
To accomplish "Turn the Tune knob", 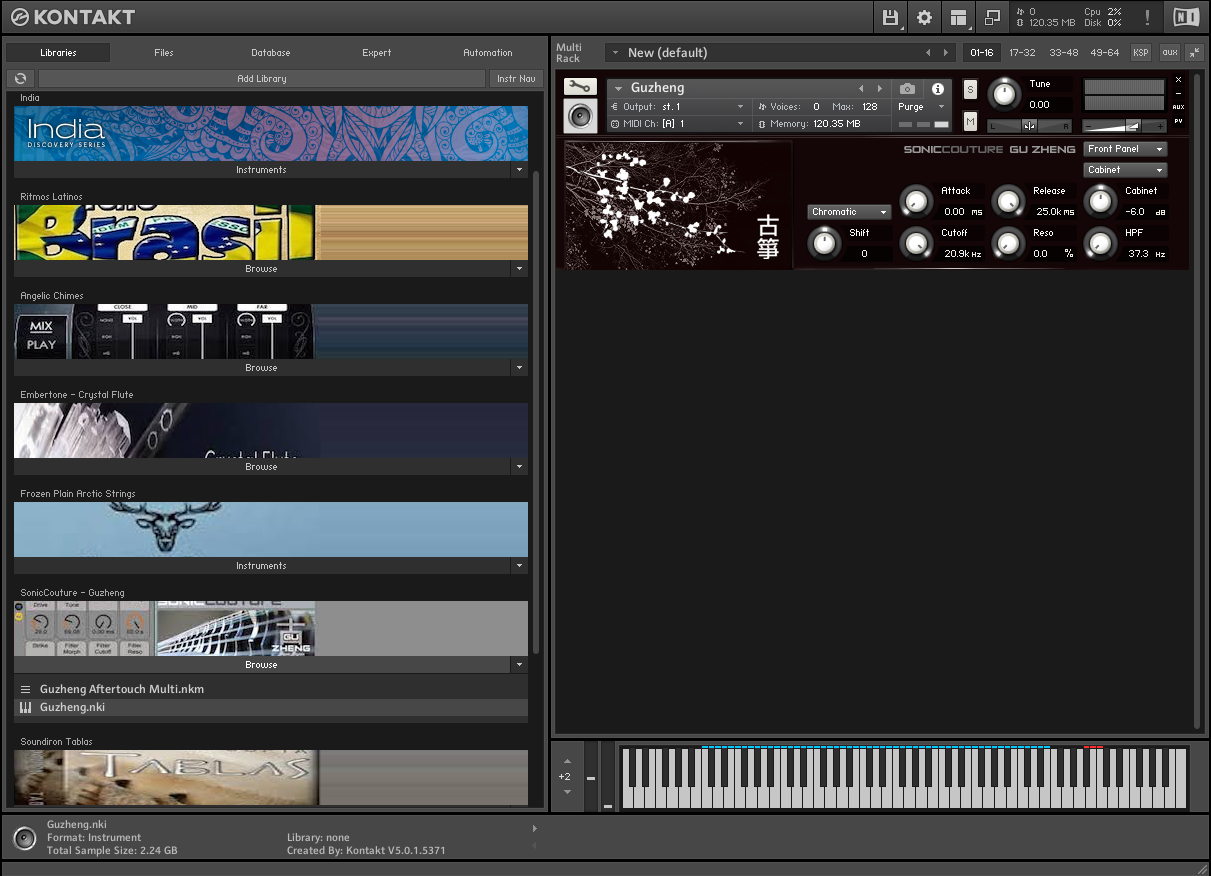I will 1003,95.
